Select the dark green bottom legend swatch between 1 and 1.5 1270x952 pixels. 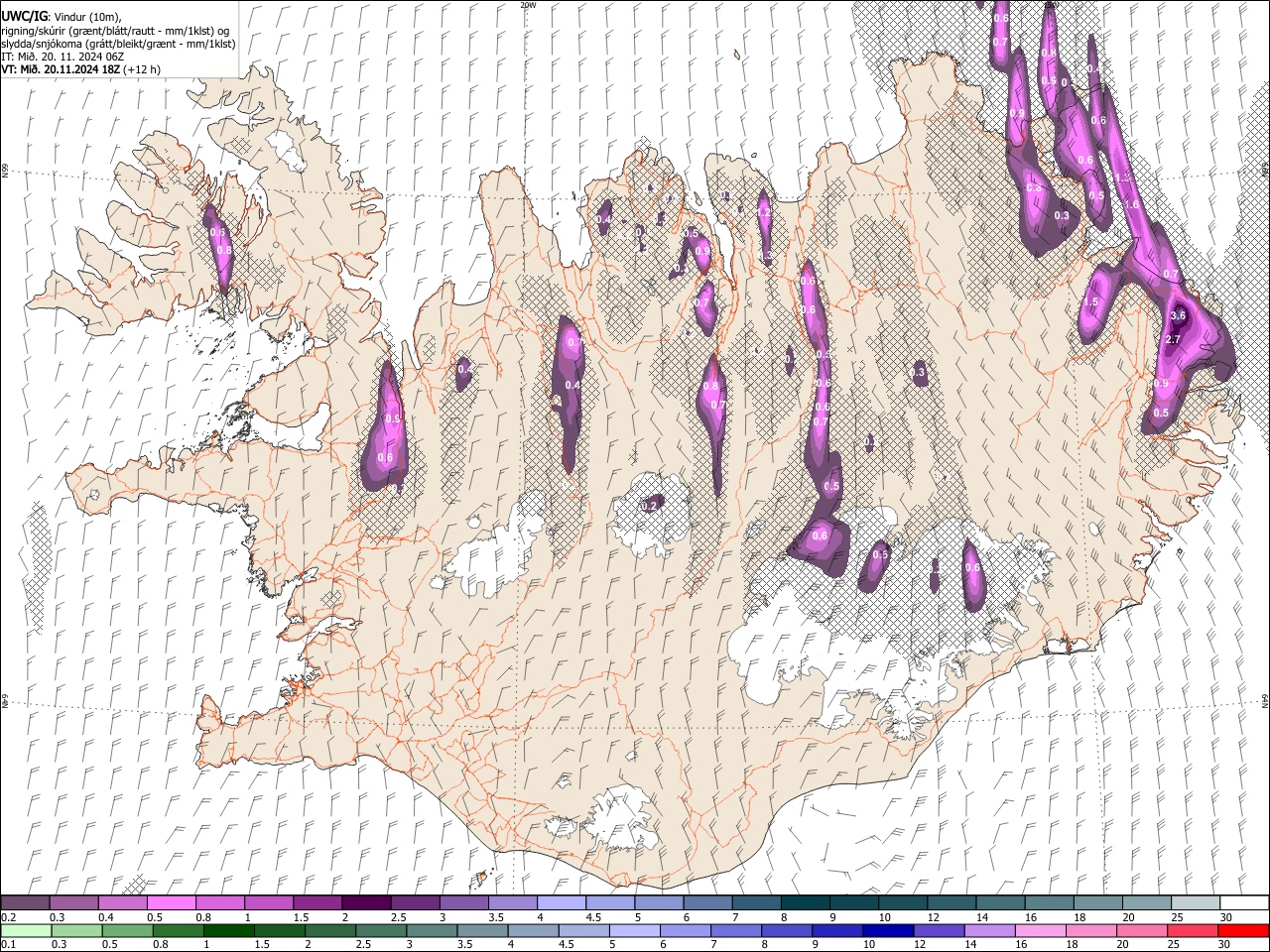229,931
